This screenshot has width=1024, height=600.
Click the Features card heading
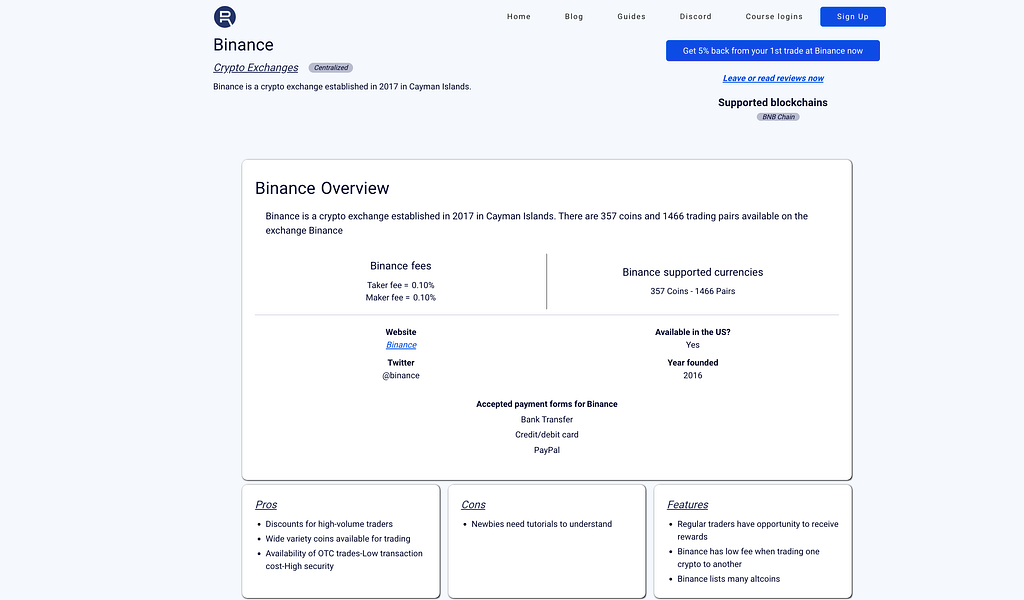tap(687, 505)
